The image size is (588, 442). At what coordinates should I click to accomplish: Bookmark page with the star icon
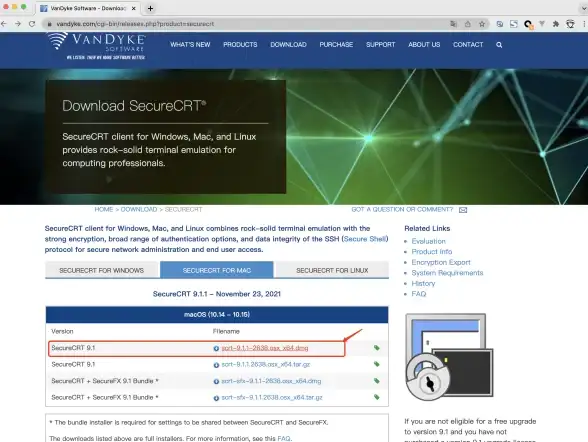[x=482, y=24]
